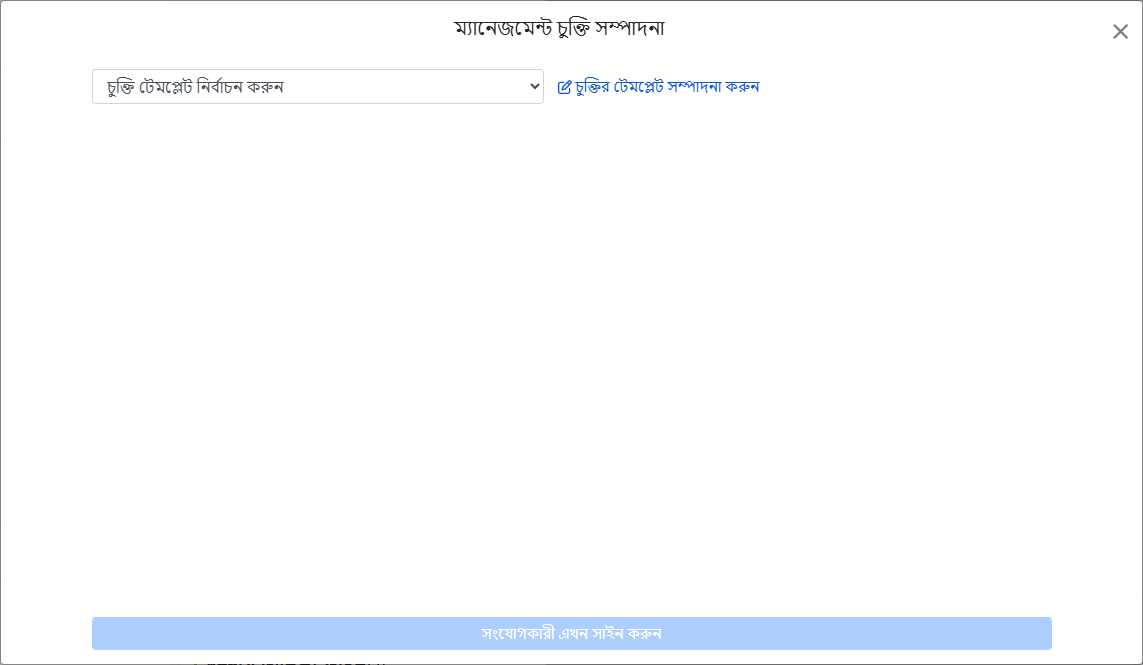Click the চুক্তির টেমপ্লেট সম্পাদনা করুন link

[x=658, y=87]
